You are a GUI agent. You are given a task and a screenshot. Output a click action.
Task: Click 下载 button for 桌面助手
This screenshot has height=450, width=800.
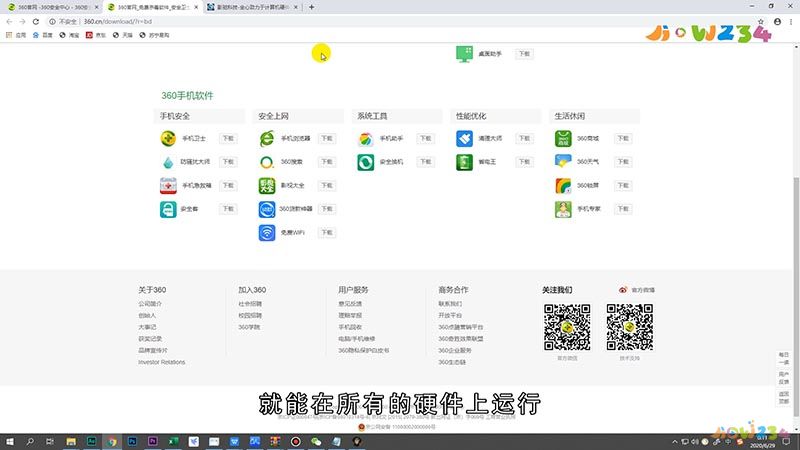524,54
